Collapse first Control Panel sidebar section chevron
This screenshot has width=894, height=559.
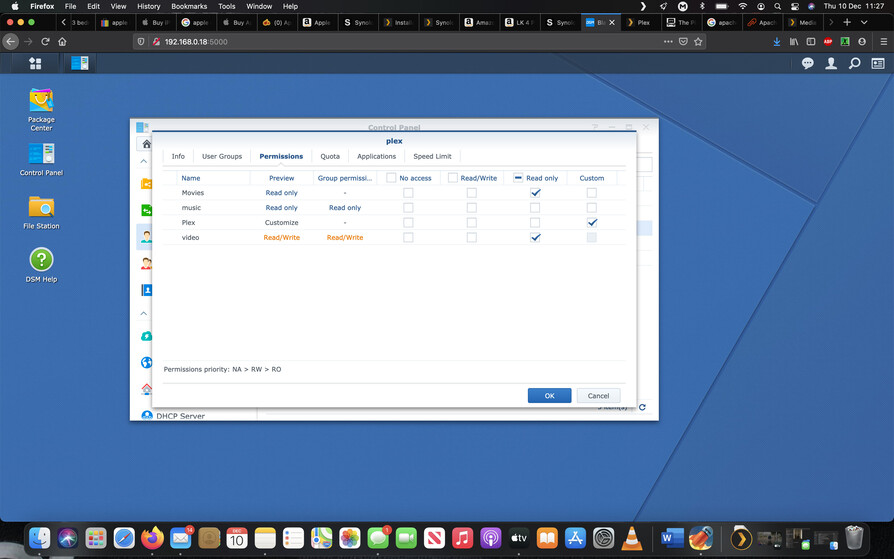tap(144, 161)
